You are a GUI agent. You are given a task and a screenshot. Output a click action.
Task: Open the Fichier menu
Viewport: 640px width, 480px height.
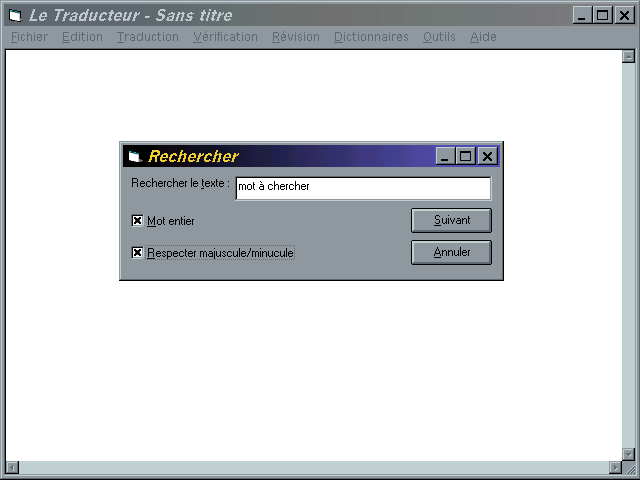pos(29,37)
